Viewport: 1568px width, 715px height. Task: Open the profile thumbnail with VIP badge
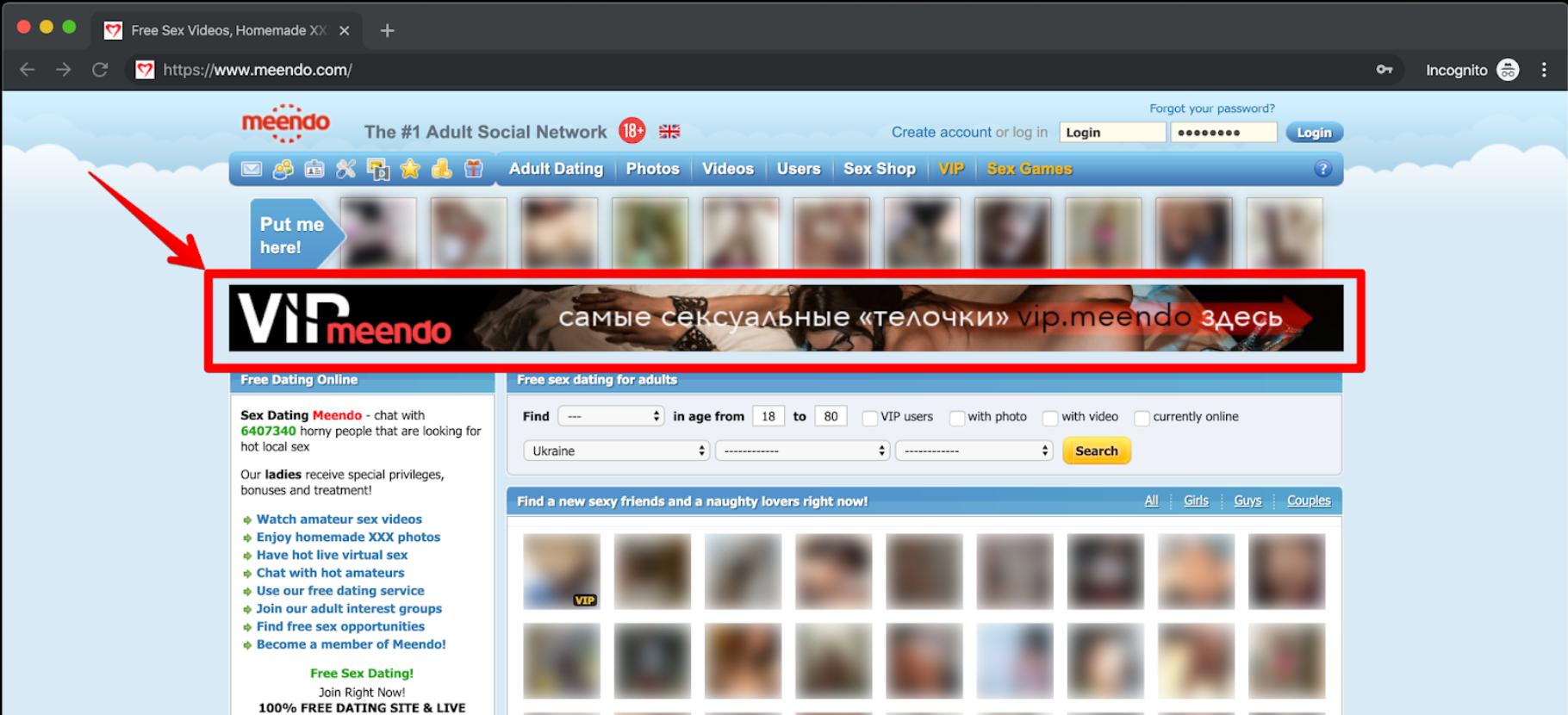(562, 571)
